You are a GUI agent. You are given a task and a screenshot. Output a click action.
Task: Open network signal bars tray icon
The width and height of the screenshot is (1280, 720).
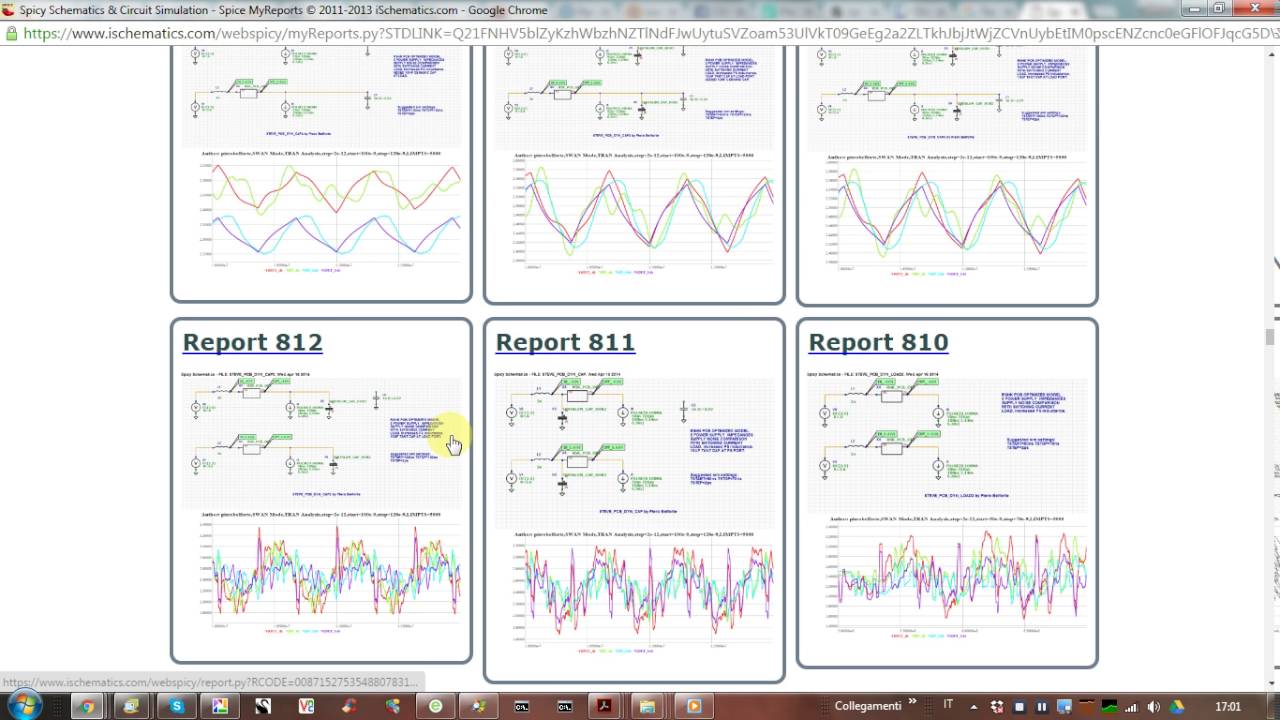point(1131,708)
